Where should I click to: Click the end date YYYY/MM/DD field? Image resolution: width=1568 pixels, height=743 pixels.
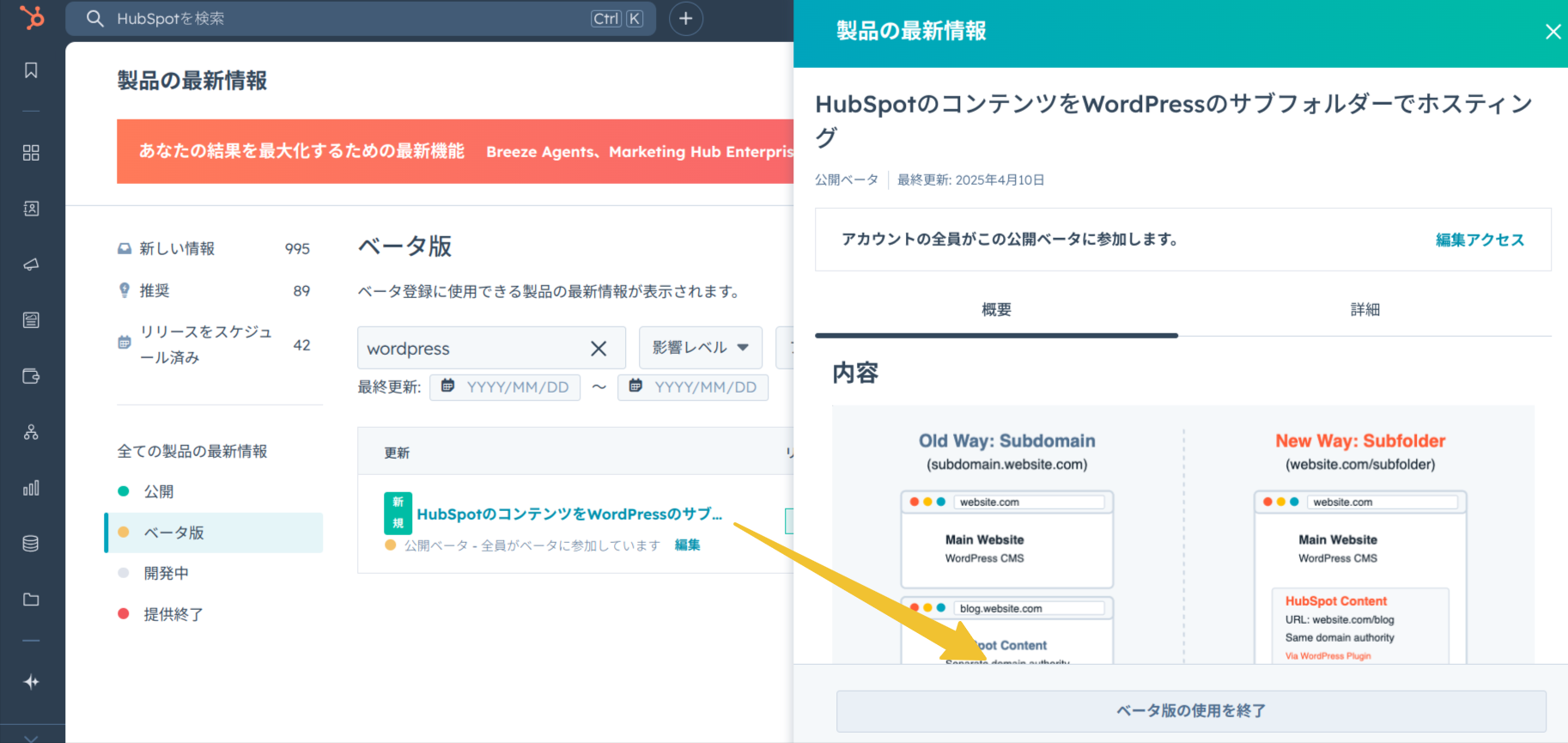click(x=693, y=387)
